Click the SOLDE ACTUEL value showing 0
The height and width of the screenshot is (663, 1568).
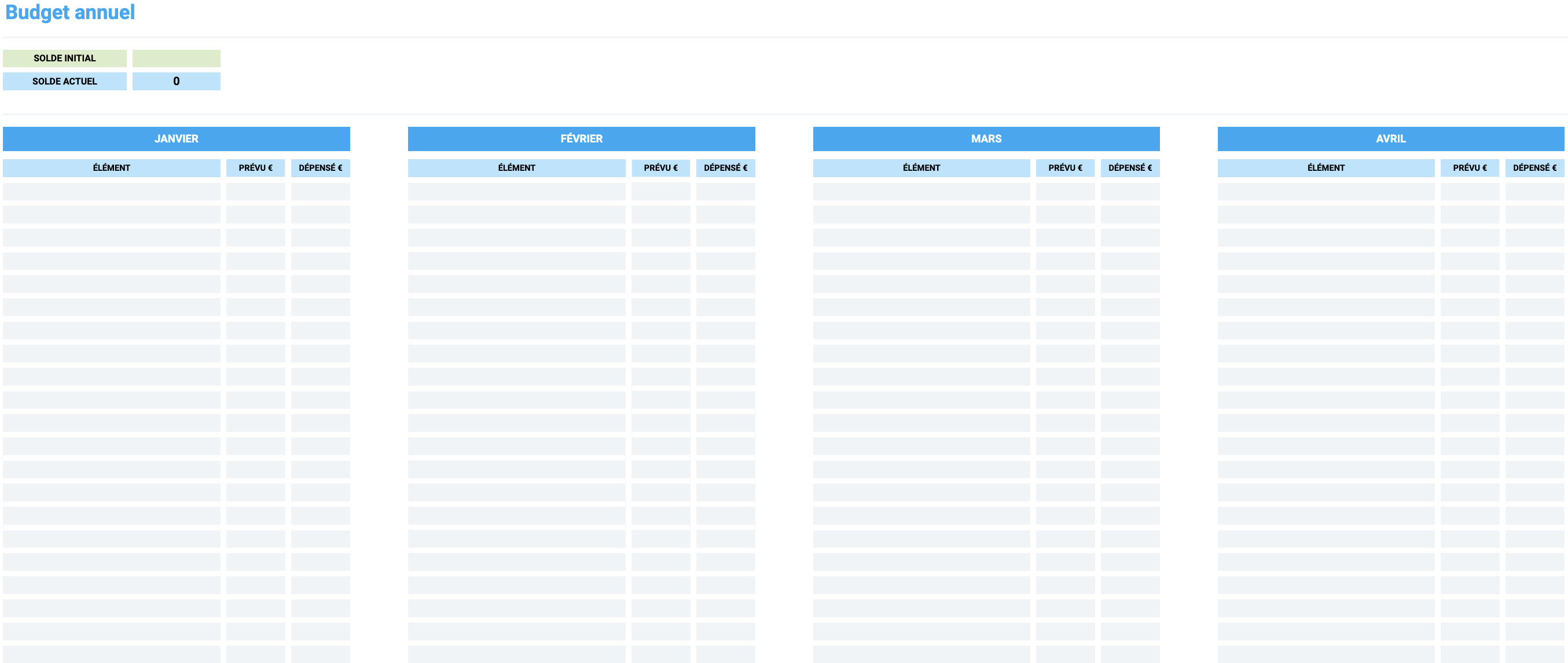pos(177,82)
